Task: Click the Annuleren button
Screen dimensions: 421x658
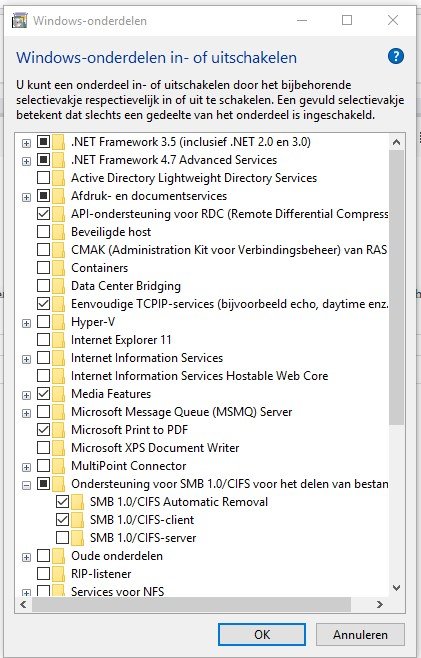Action: point(360,634)
